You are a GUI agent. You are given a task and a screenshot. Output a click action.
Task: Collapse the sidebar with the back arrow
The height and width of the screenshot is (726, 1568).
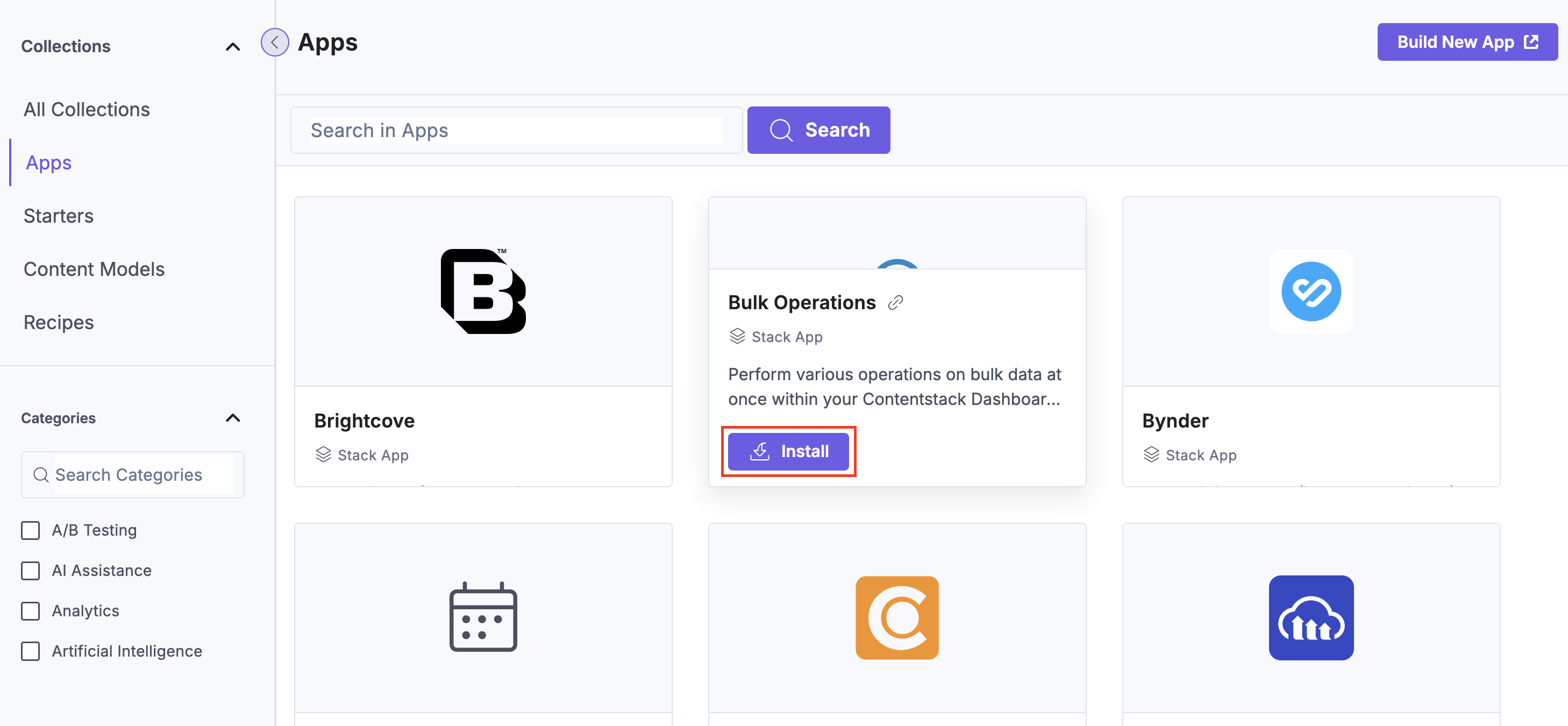pyautogui.click(x=275, y=42)
